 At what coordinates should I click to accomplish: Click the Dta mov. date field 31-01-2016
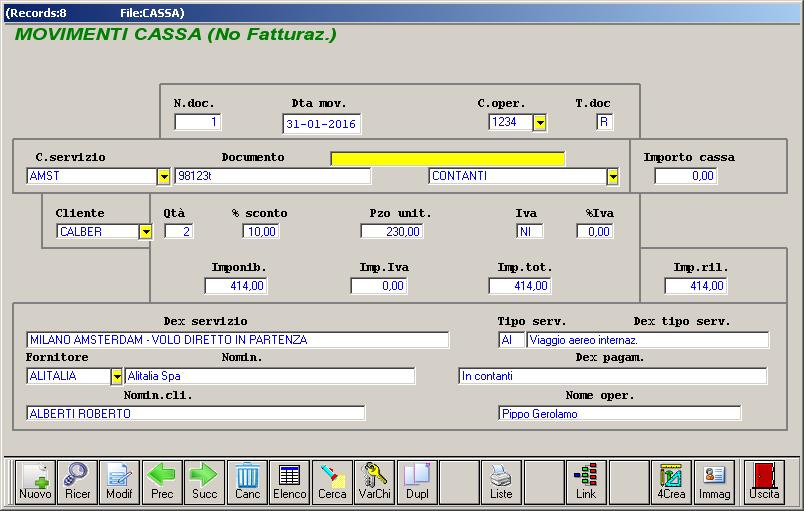pos(321,124)
